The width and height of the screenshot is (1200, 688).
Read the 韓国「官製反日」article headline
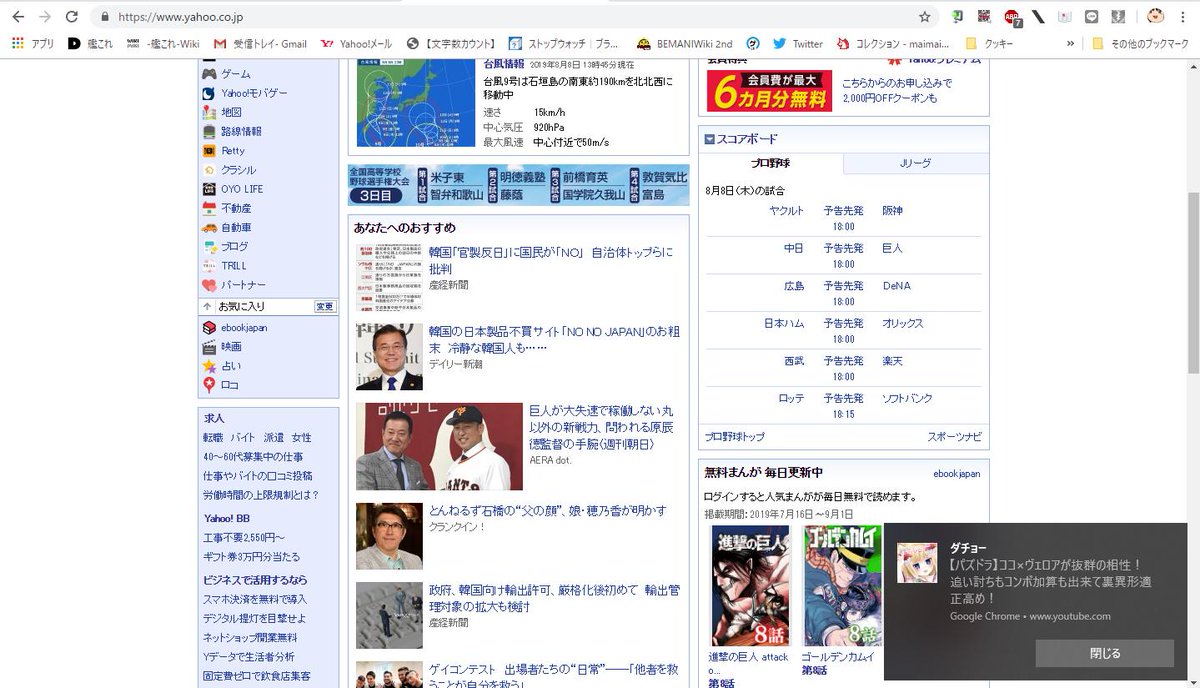pyautogui.click(x=551, y=260)
